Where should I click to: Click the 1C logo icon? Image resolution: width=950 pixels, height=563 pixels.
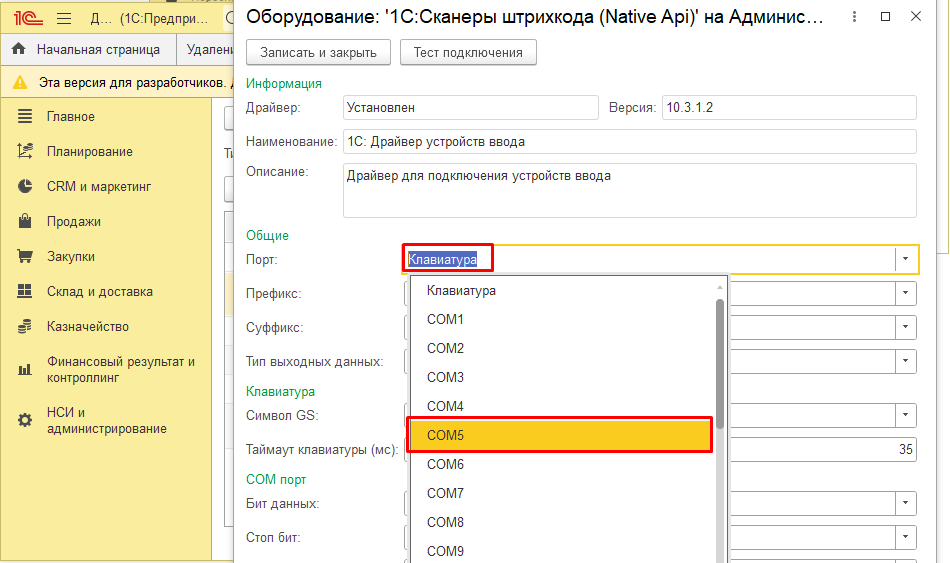[26, 18]
